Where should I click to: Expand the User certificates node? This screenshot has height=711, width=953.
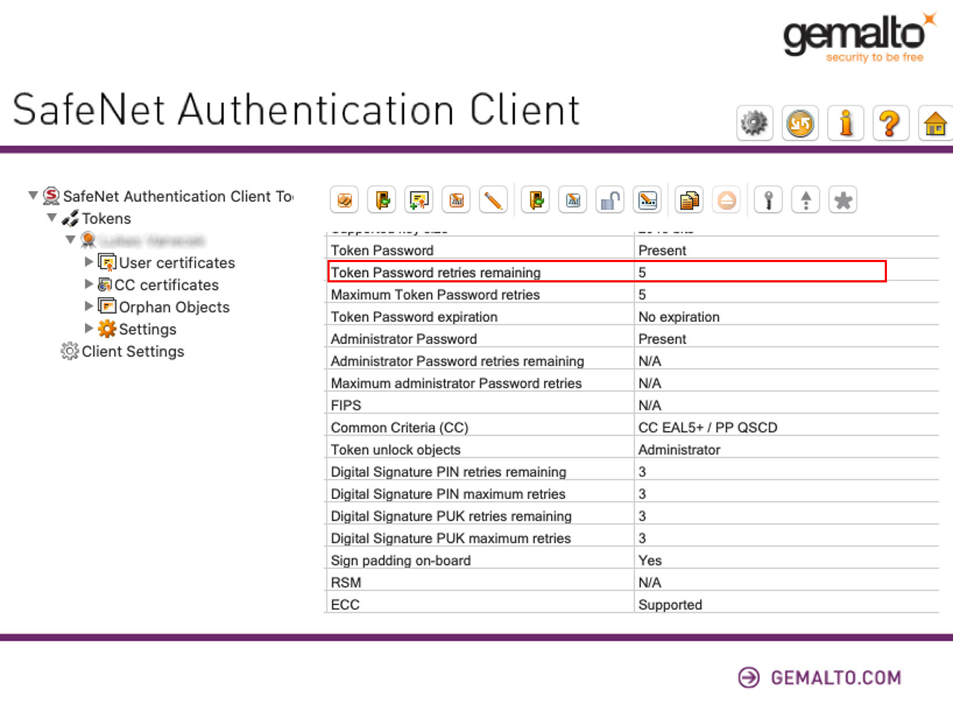tap(89, 262)
